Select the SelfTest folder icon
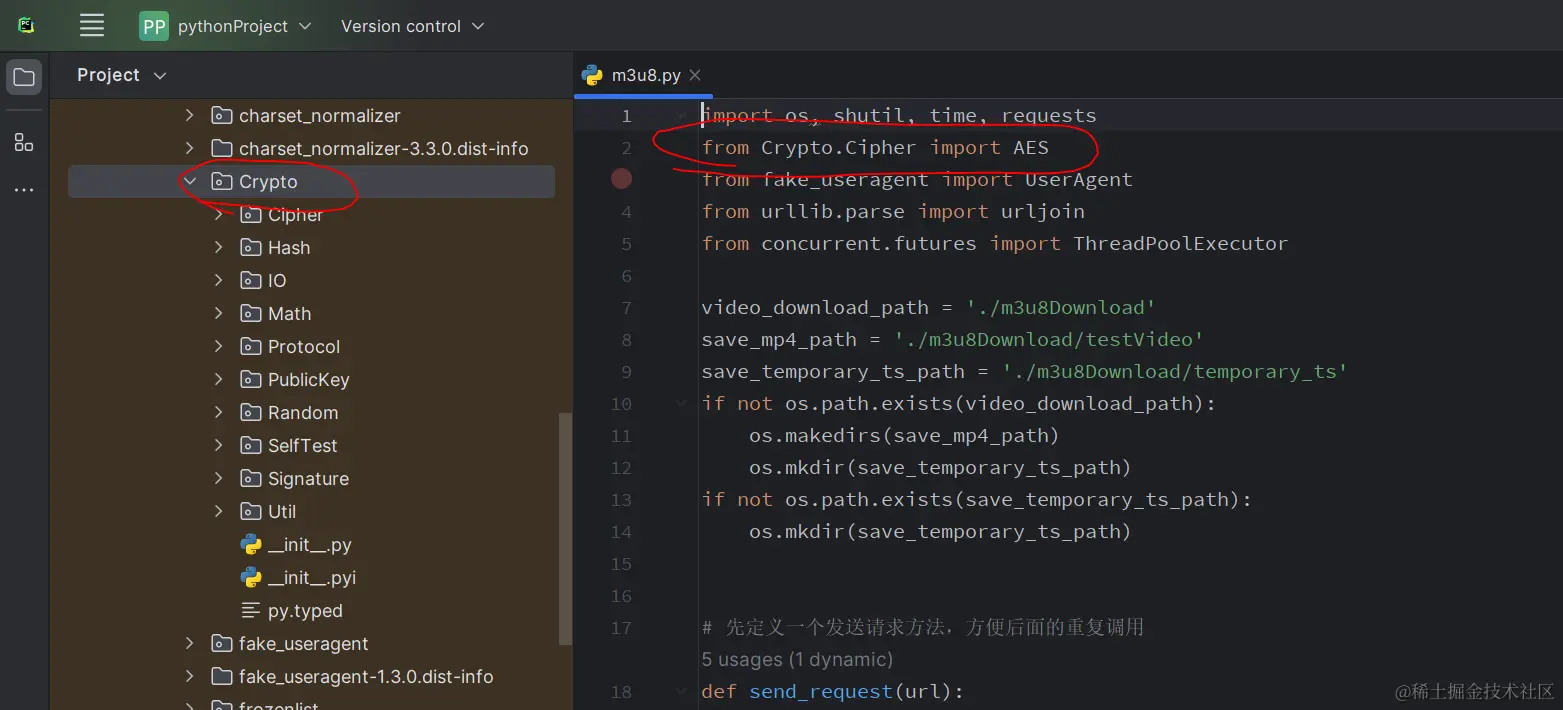 click(x=251, y=446)
